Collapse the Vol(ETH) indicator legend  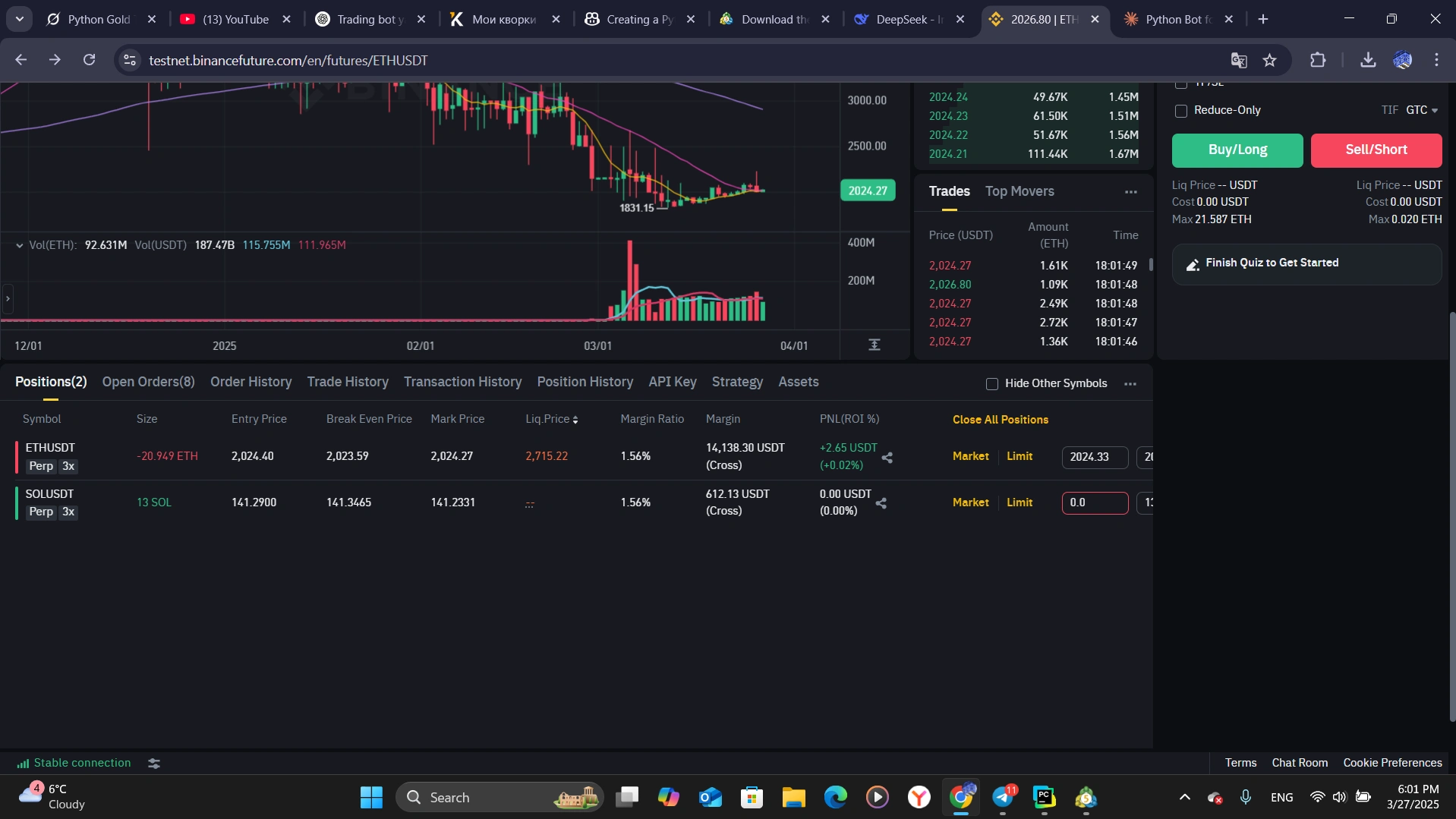tap(19, 245)
